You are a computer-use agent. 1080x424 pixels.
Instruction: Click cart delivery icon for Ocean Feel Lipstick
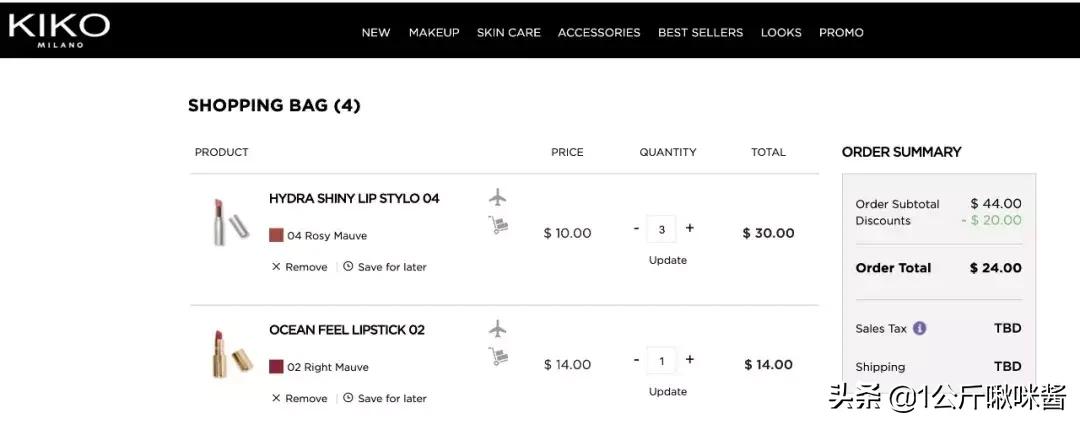pyautogui.click(x=498, y=356)
